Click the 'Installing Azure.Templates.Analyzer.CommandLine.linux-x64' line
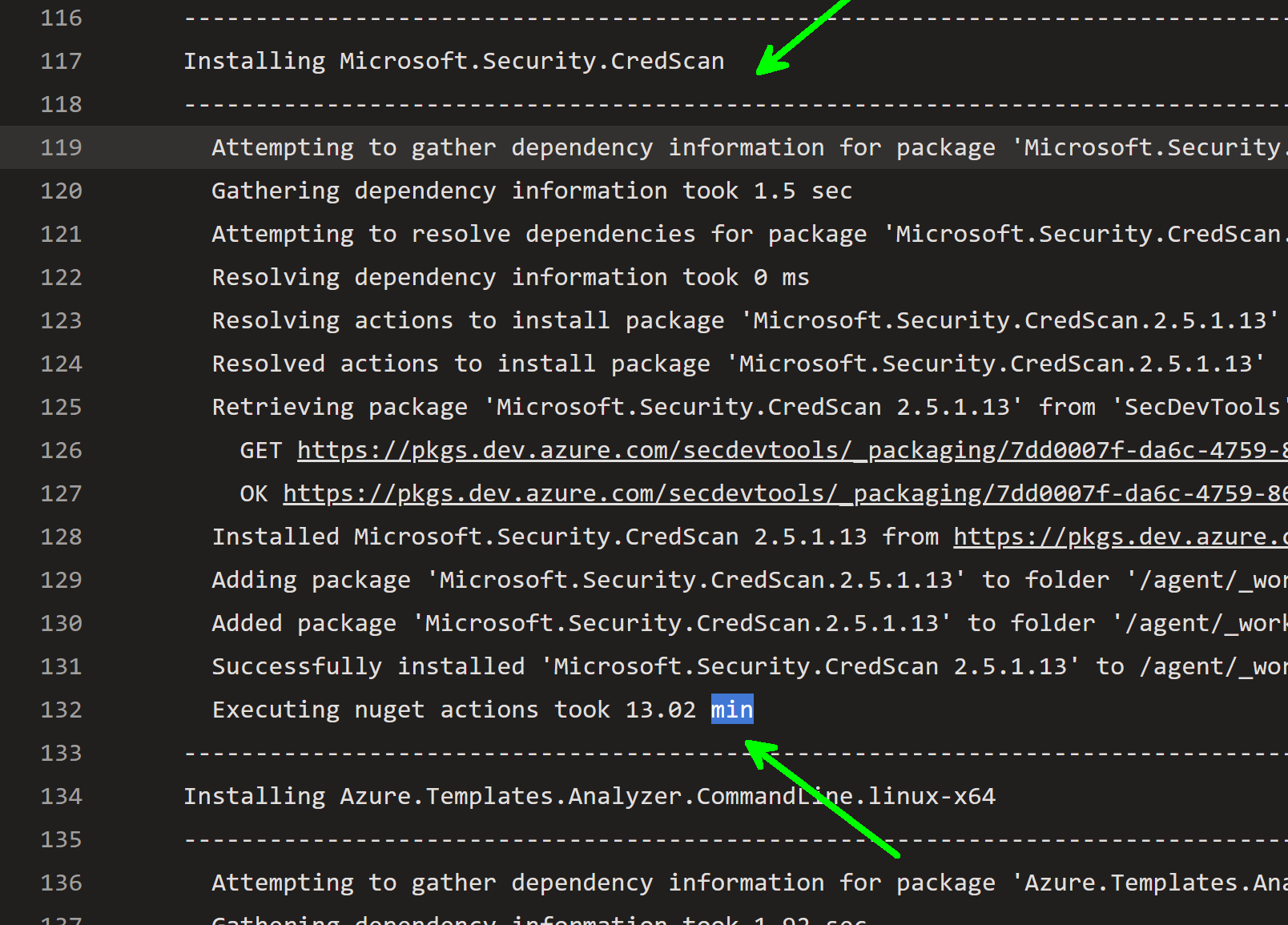 pos(590,795)
